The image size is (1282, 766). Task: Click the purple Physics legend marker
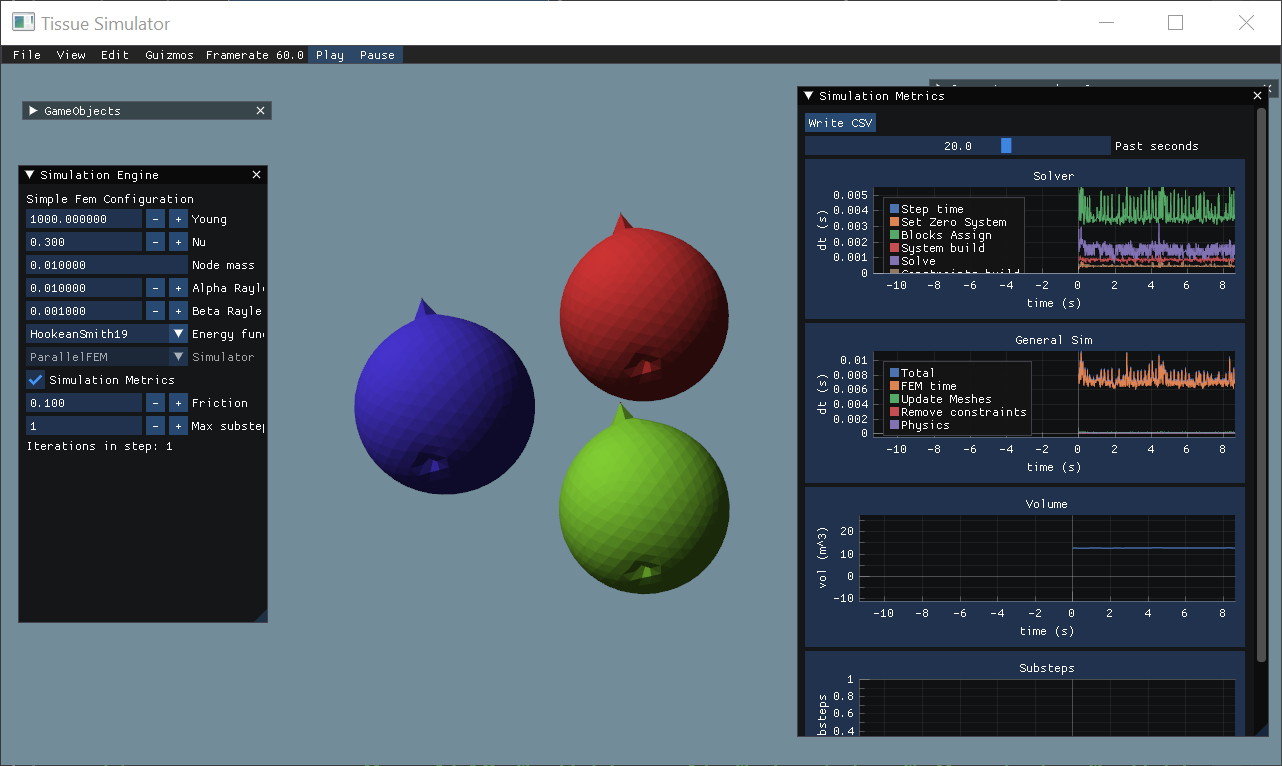click(896, 424)
